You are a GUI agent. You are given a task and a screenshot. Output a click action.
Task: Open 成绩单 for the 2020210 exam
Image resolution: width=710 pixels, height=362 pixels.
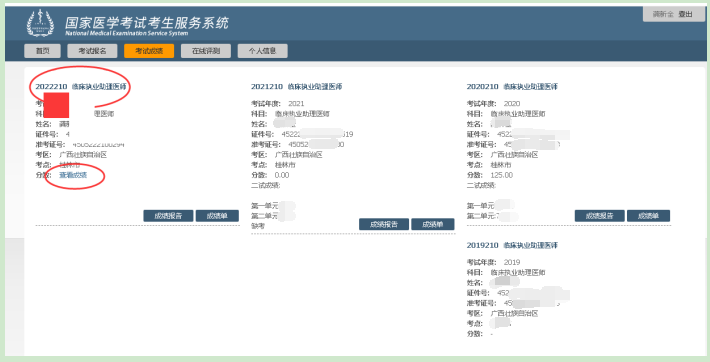[648, 216]
